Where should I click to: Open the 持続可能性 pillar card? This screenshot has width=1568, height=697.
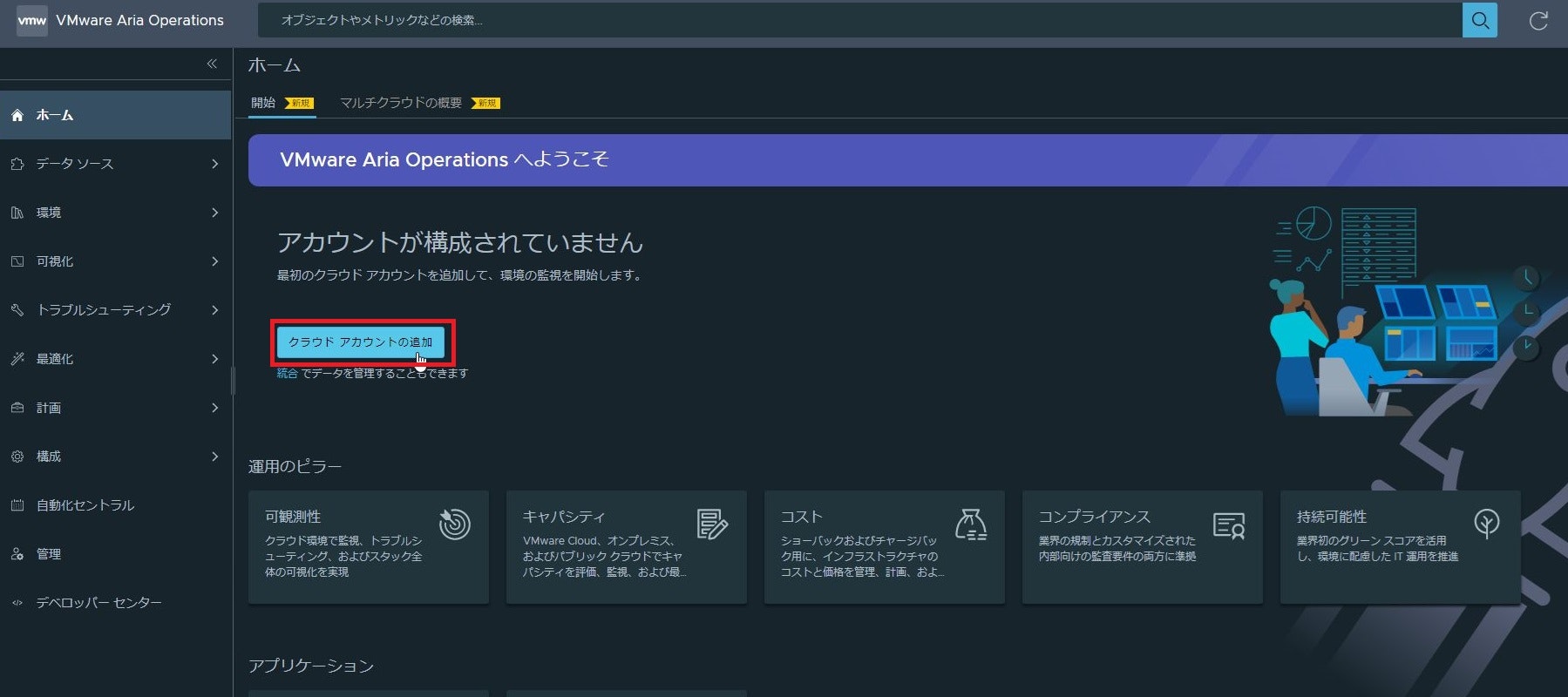click(1401, 547)
